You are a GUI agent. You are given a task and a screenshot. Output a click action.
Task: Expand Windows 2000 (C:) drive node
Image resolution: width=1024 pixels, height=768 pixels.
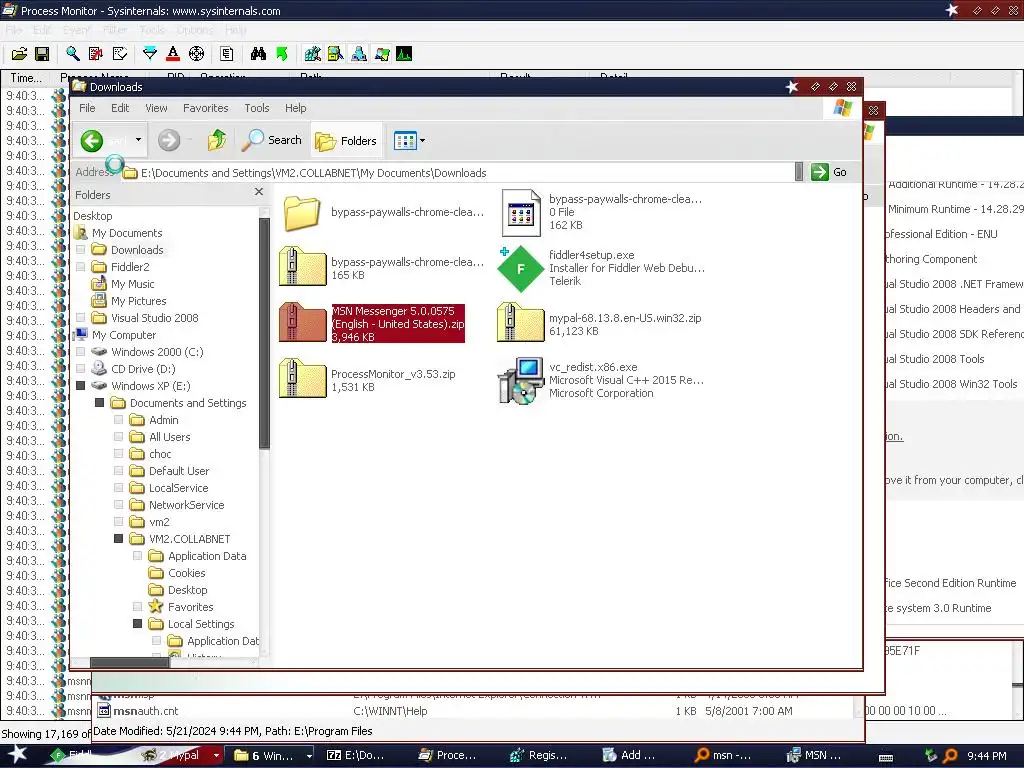pos(81,351)
